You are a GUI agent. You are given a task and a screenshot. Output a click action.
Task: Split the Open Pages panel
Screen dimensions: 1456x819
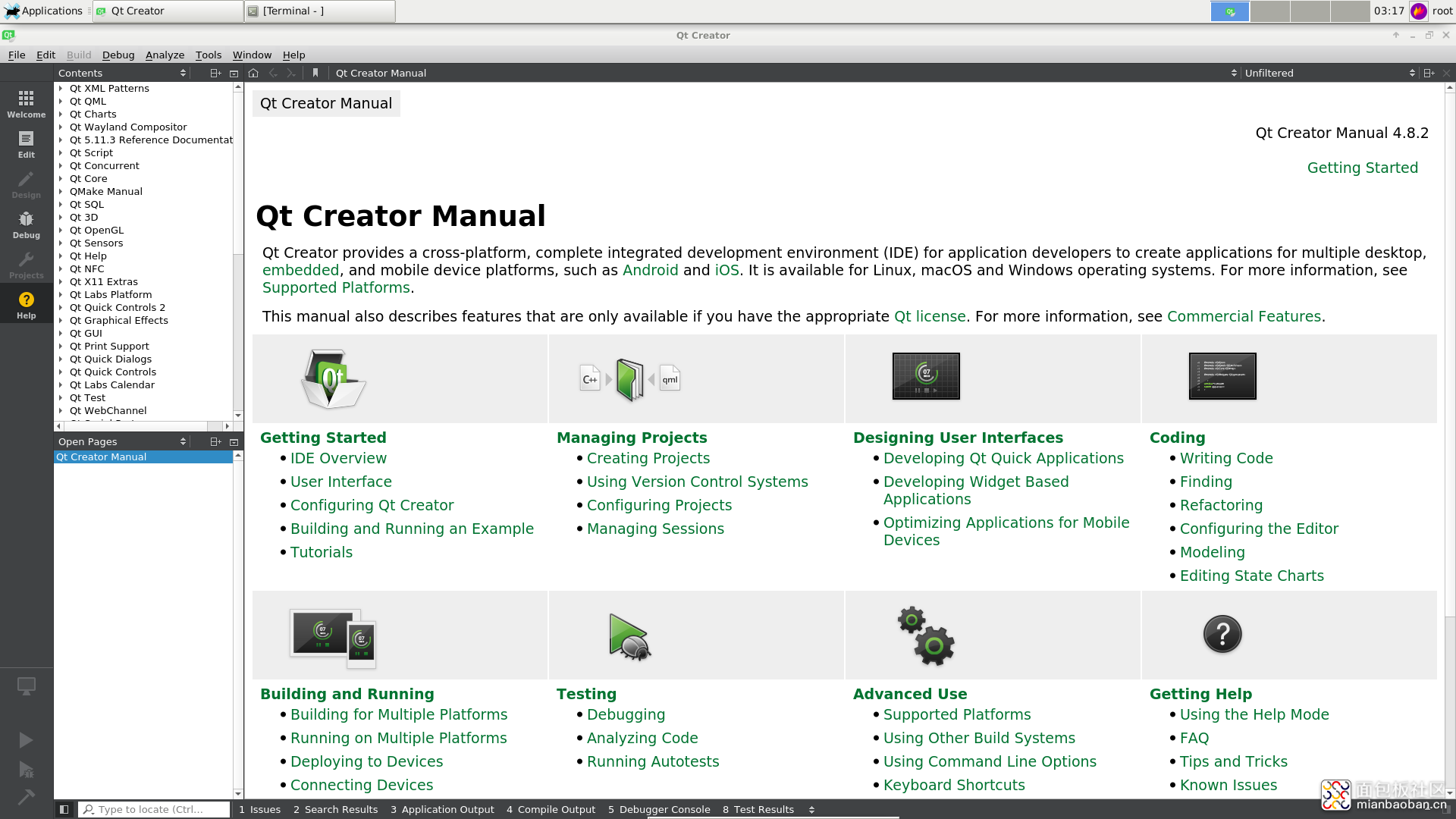[x=215, y=441]
